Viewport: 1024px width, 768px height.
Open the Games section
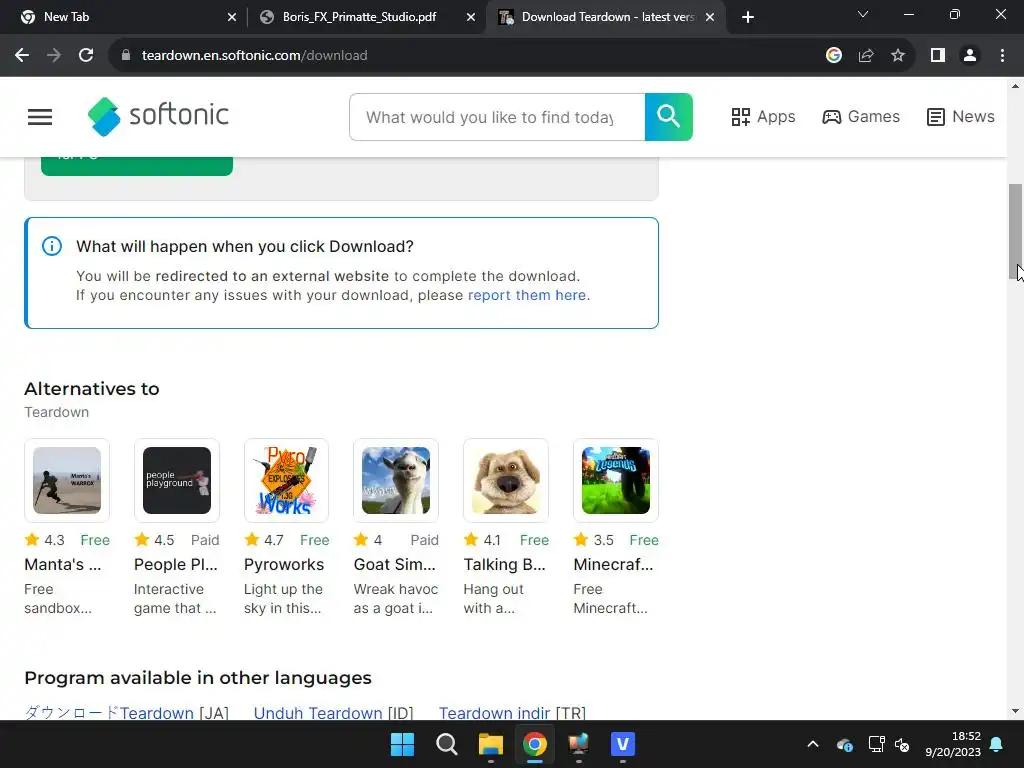click(861, 117)
